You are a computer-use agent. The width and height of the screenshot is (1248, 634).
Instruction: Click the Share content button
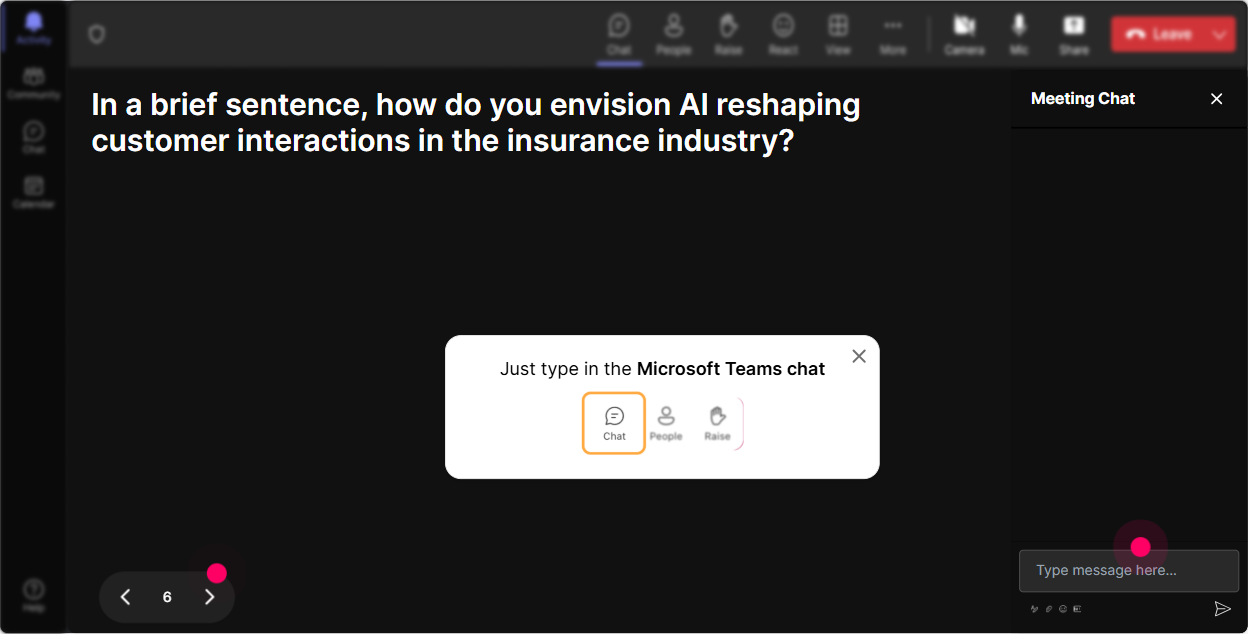coord(1074,34)
